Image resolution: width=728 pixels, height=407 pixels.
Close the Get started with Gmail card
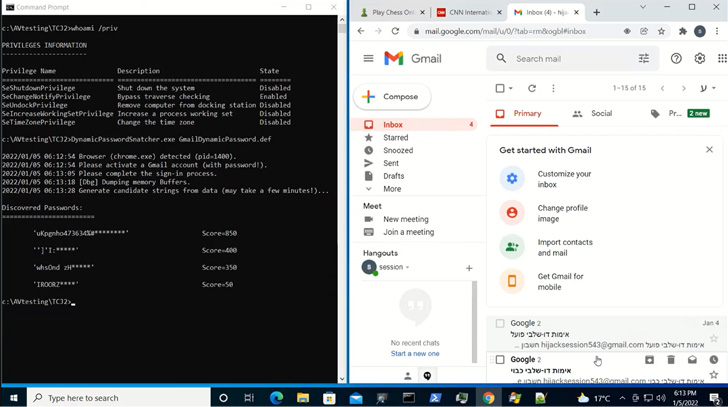tap(709, 149)
